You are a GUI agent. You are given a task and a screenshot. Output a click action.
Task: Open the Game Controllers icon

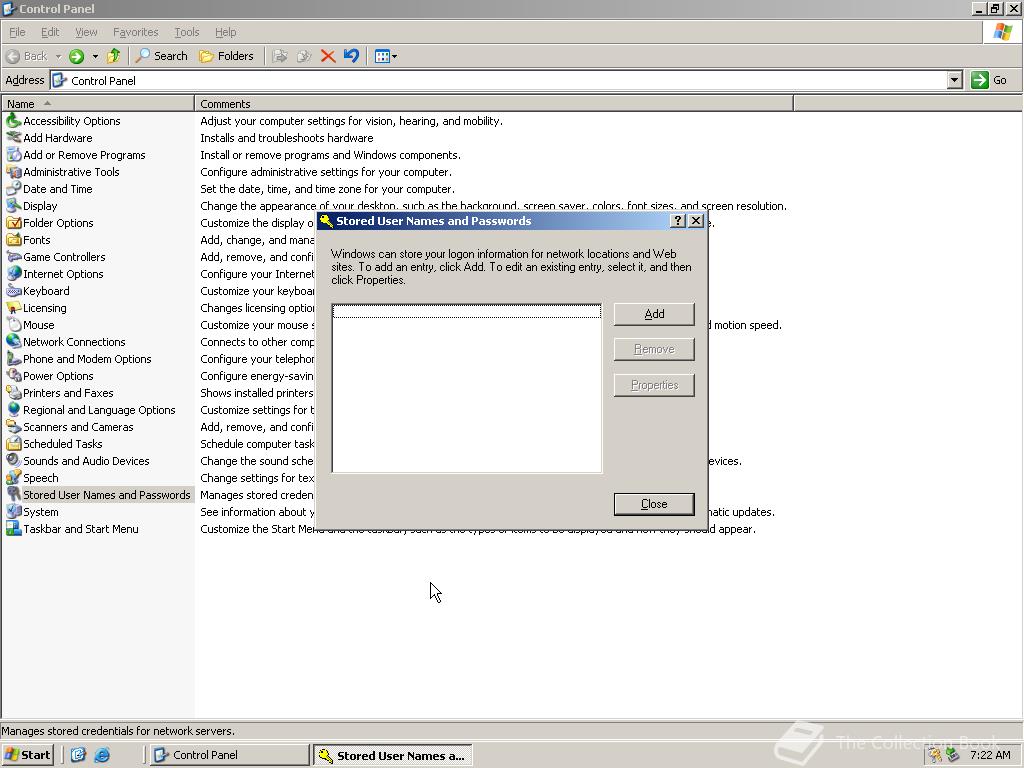point(14,257)
